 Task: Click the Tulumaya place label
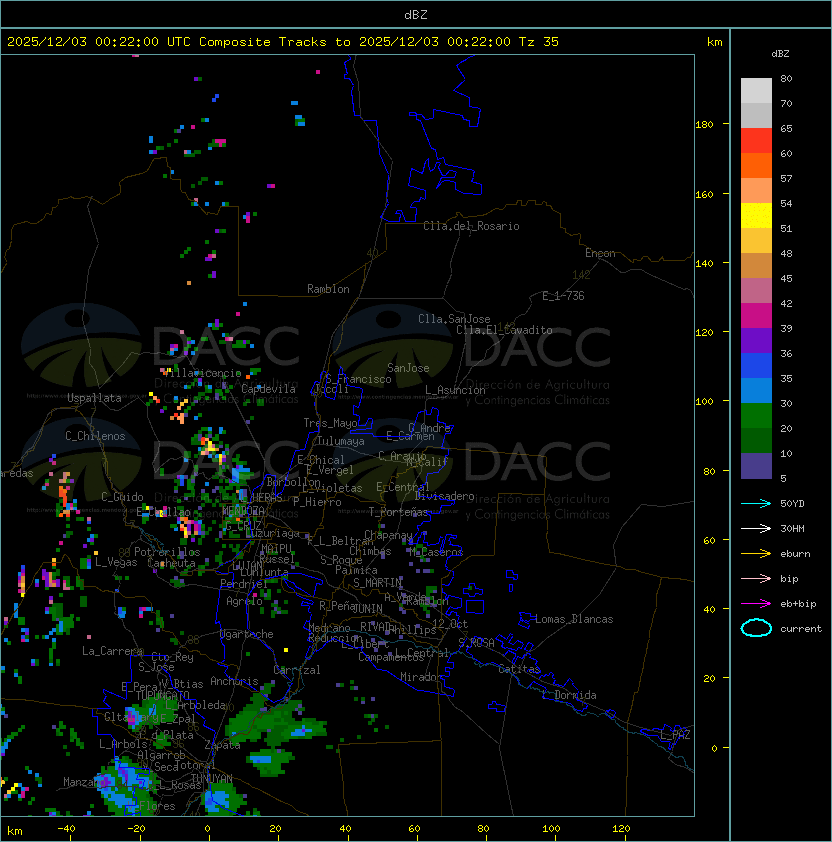pyautogui.click(x=341, y=441)
